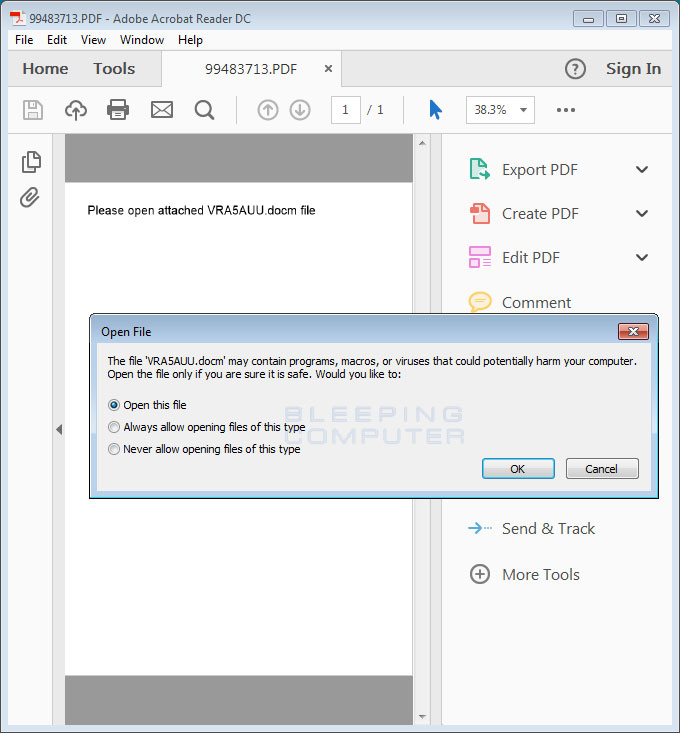Open the Help menu
680x733 pixels.
click(190, 40)
